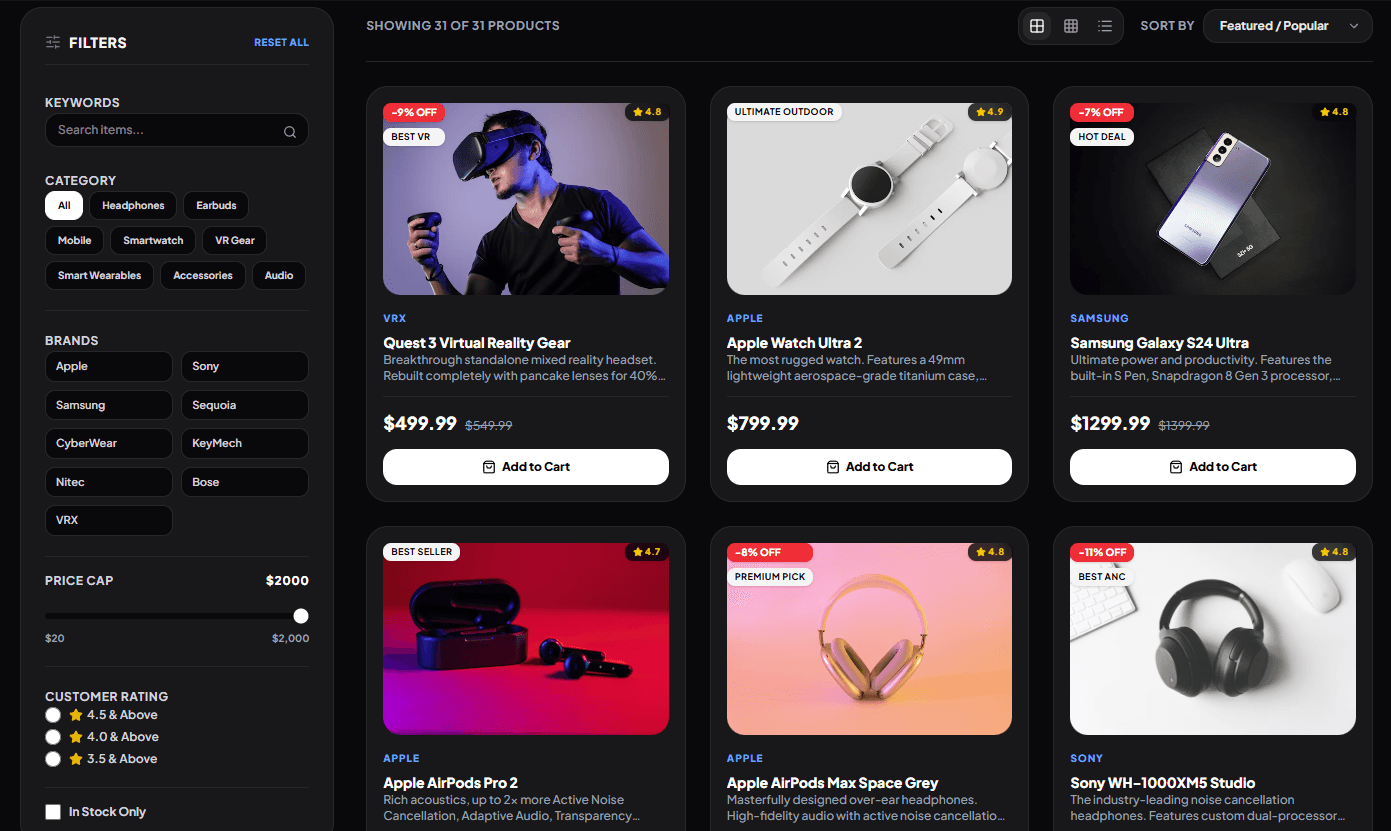Click the -8% OFF badge on AirPods Max
The height and width of the screenshot is (831, 1391).
click(x=770, y=552)
